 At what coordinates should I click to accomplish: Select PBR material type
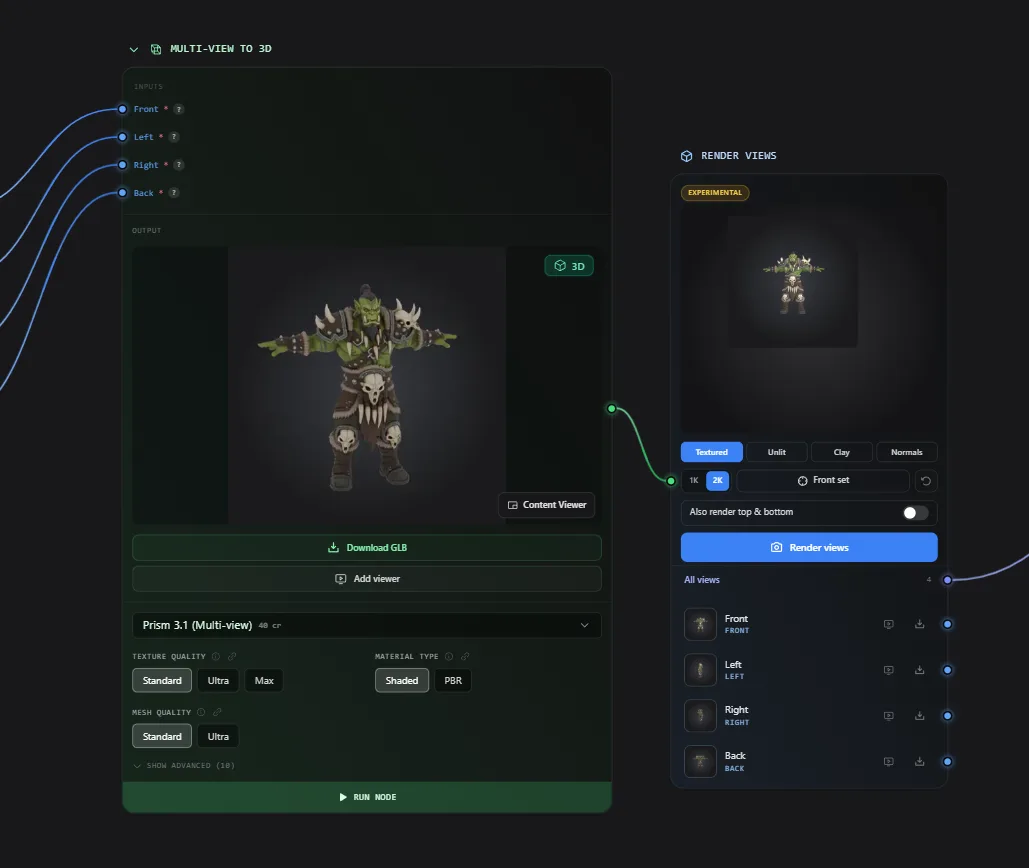click(x=453, y=680)
